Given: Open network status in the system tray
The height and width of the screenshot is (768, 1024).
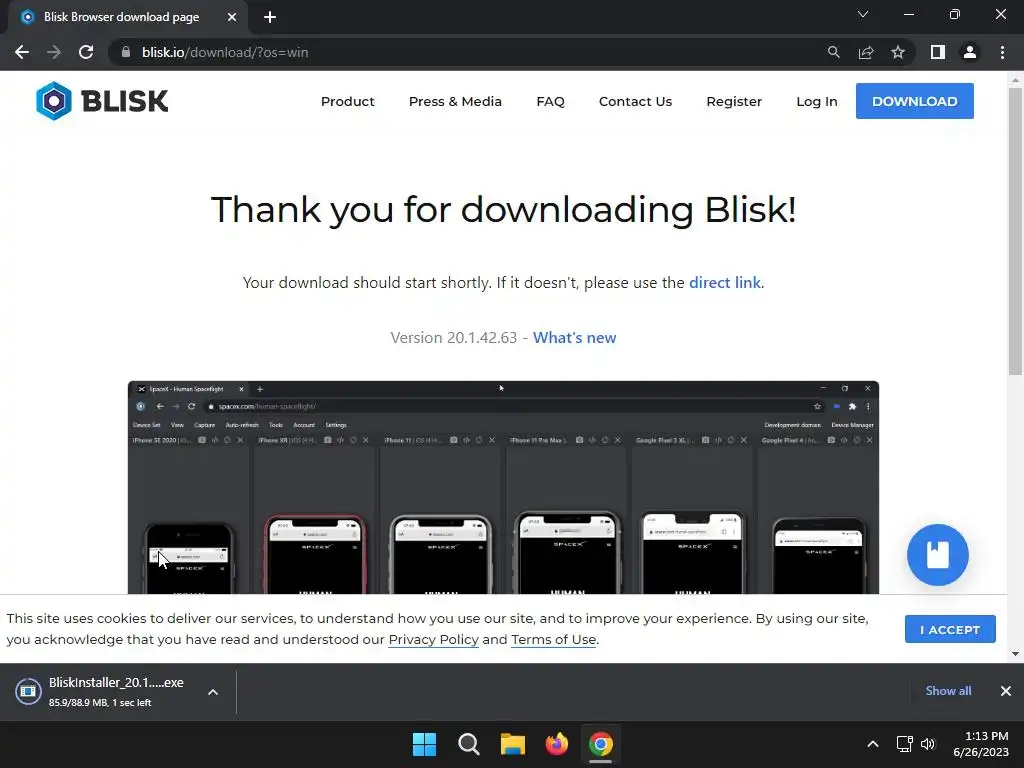Looking at the screenshot, I should [904, 744].
